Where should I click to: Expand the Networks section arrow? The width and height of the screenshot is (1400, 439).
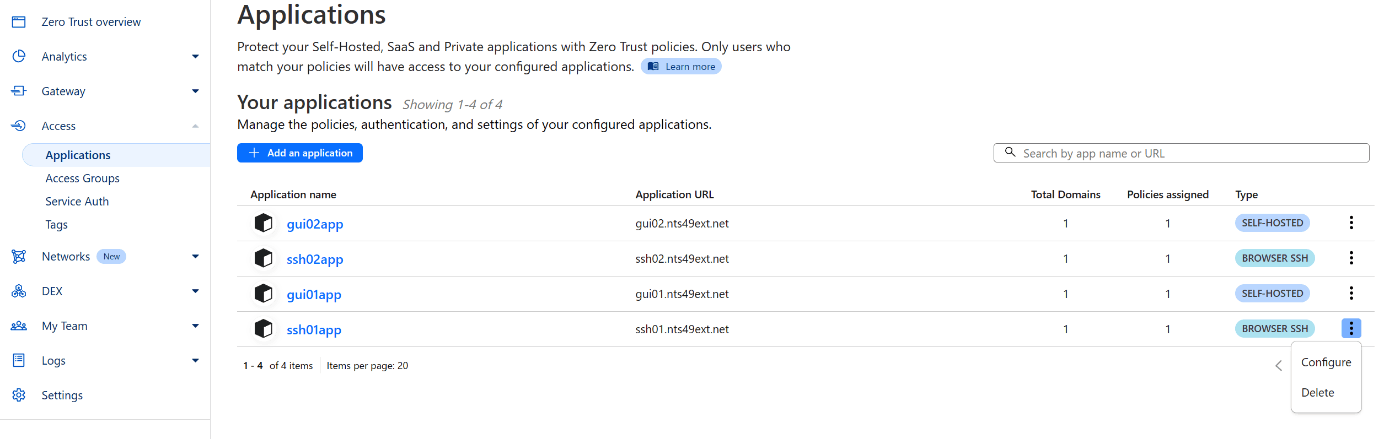point(195,257)
